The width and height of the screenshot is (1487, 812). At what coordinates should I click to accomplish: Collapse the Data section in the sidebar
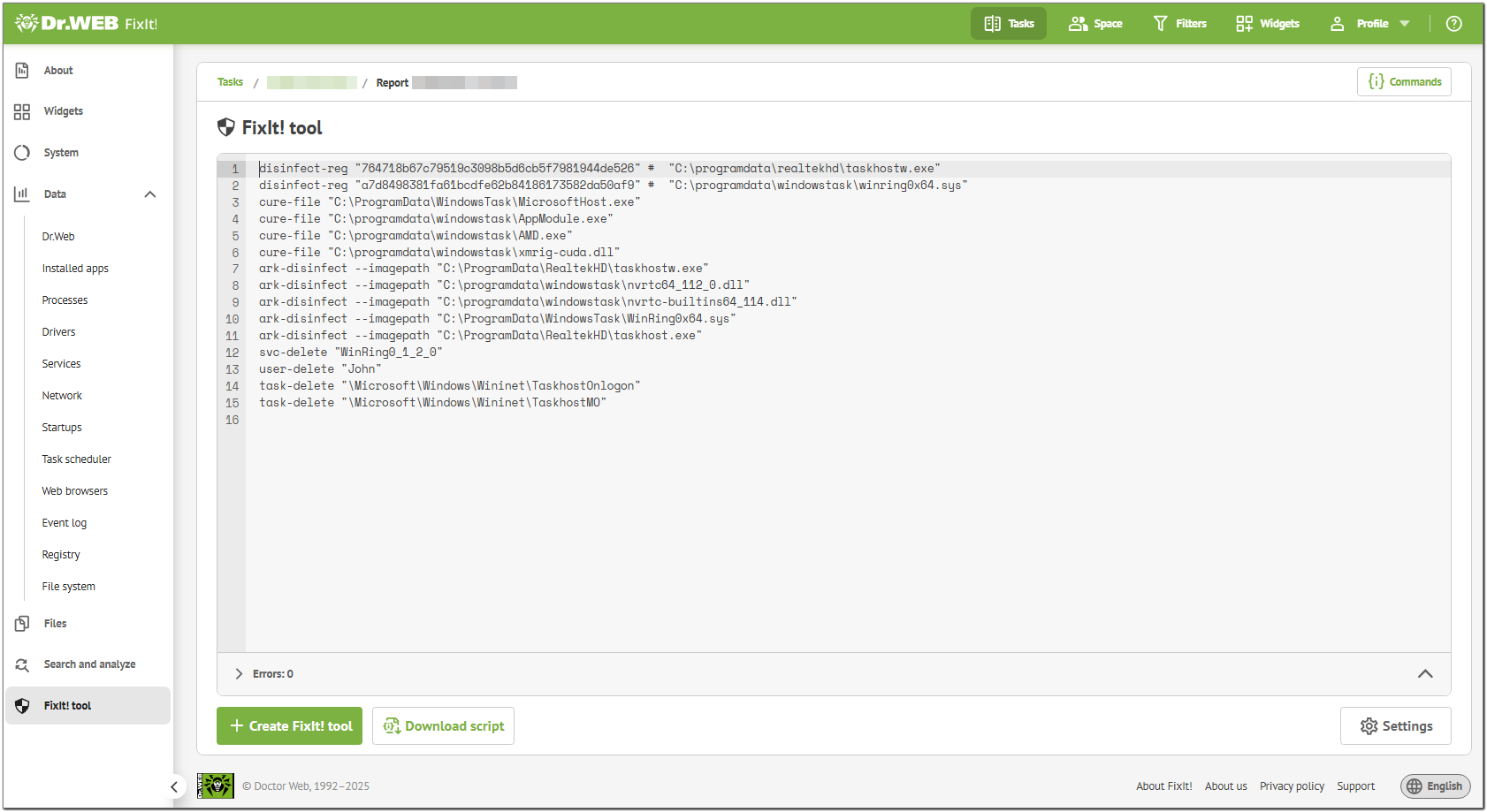point(149,194)
